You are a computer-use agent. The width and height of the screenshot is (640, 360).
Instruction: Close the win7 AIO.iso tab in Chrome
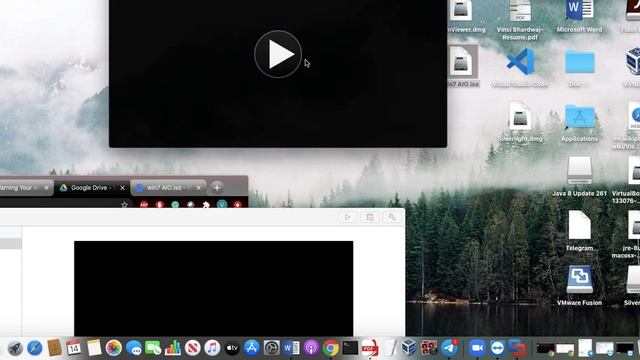(x=198, y=188)
